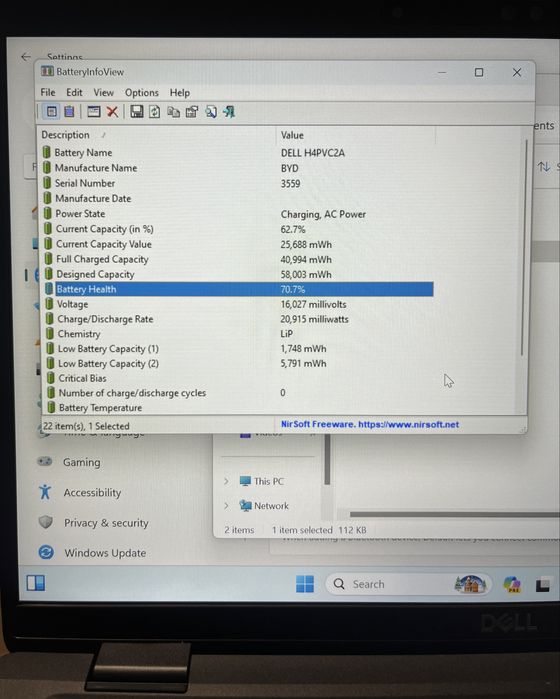Expand the This PC tree node
The height and width of the screenshot is (699, 560).
(226, 481)
